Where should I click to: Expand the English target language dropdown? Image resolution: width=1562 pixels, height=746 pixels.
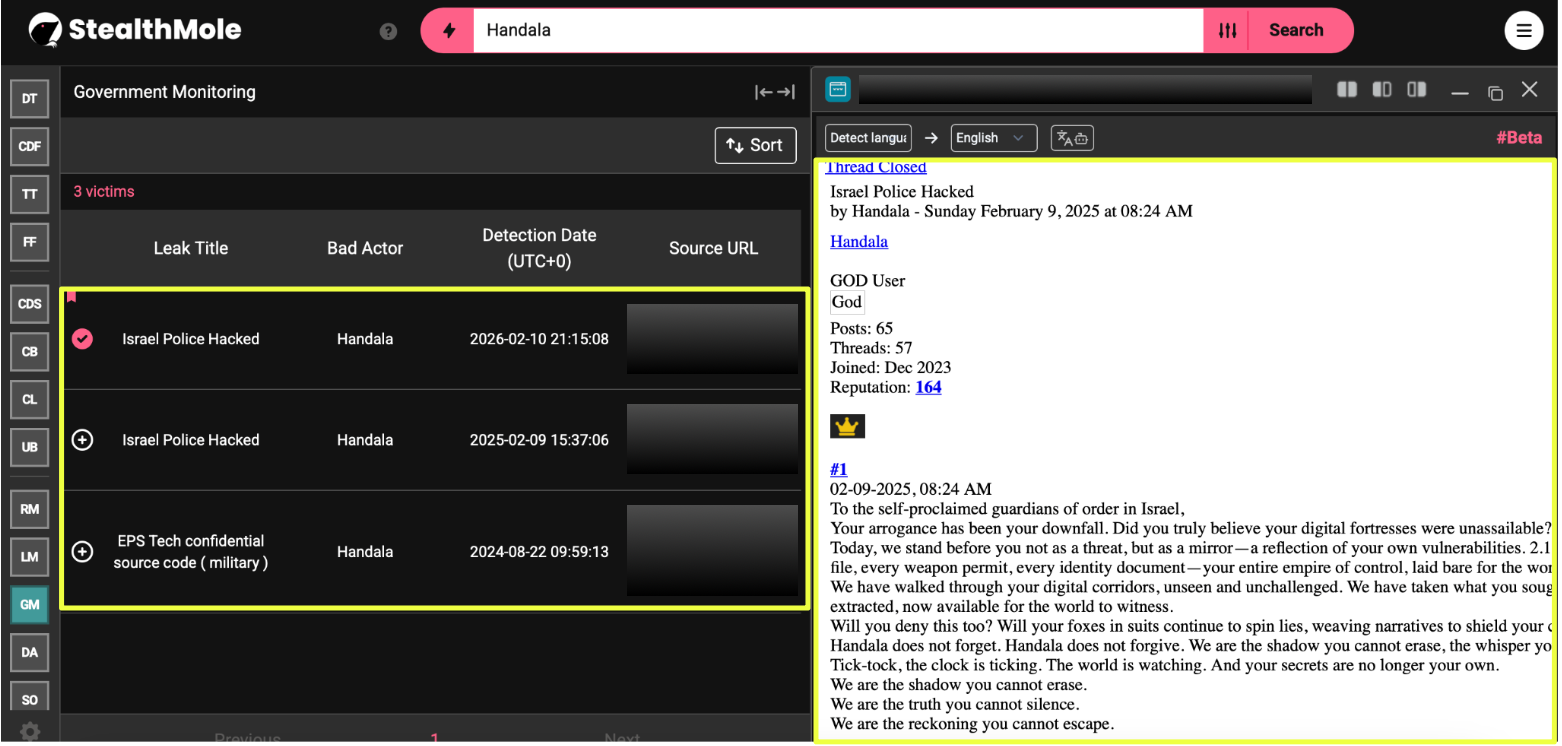click(993, 138)
